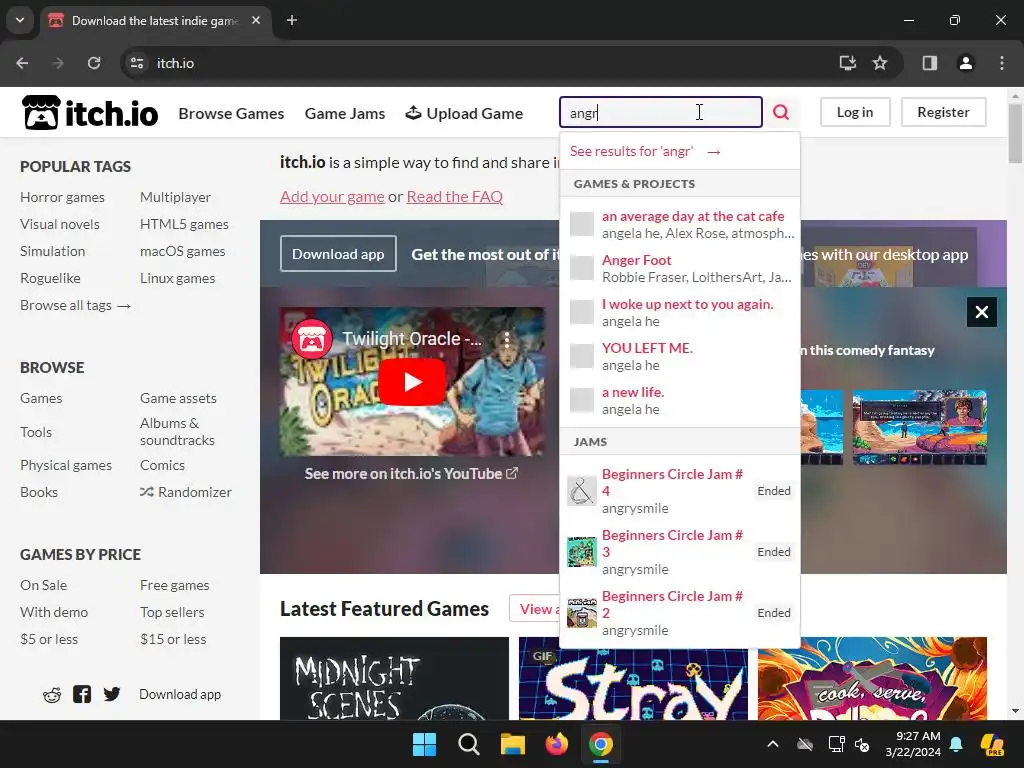Click the Register button

pyautogui.click(x=943, y=112)
